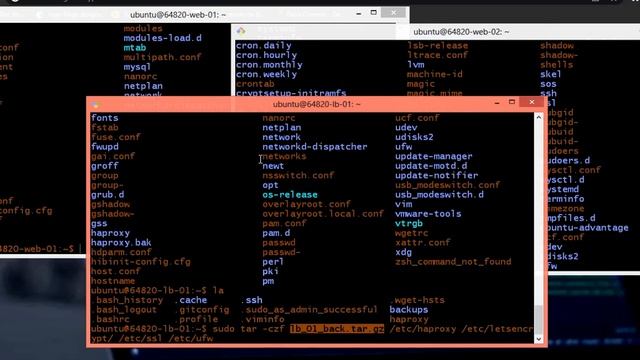
Task: Click the 'pam.d' directory entry
Action: click(276, 233)
